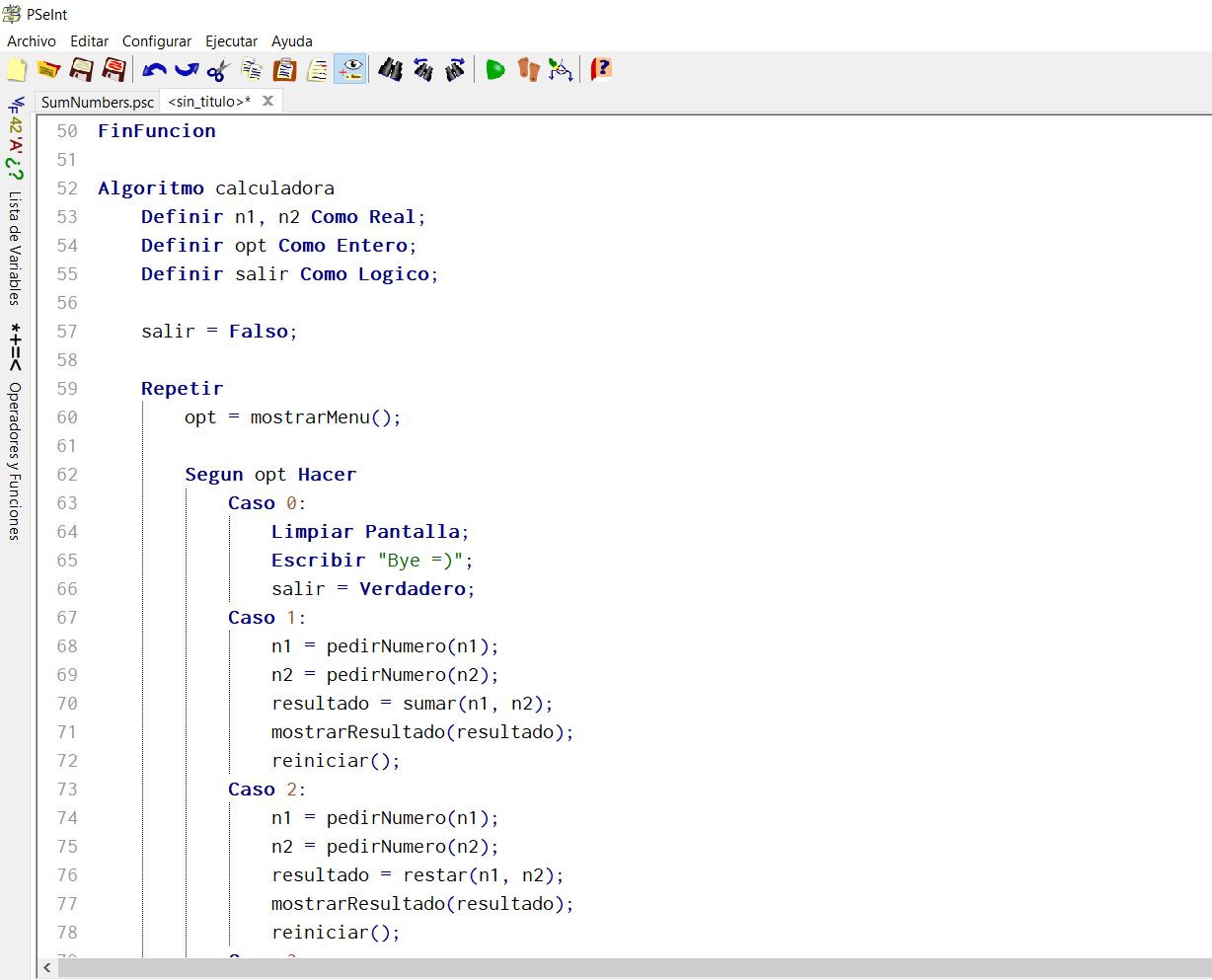Open the Editar menu
The width and height of the screenshot is (1212, 980).
coord(89,40)
